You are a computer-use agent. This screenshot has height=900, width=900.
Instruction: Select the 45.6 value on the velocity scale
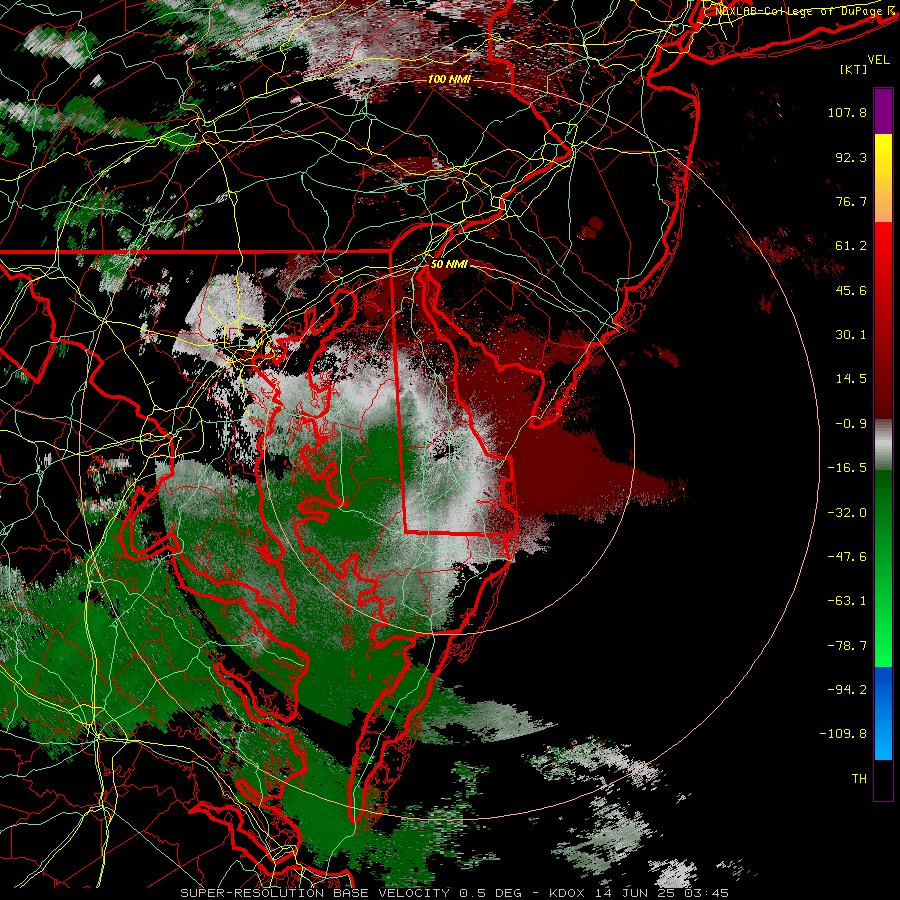pyautogui.click(x=851, y=290)
